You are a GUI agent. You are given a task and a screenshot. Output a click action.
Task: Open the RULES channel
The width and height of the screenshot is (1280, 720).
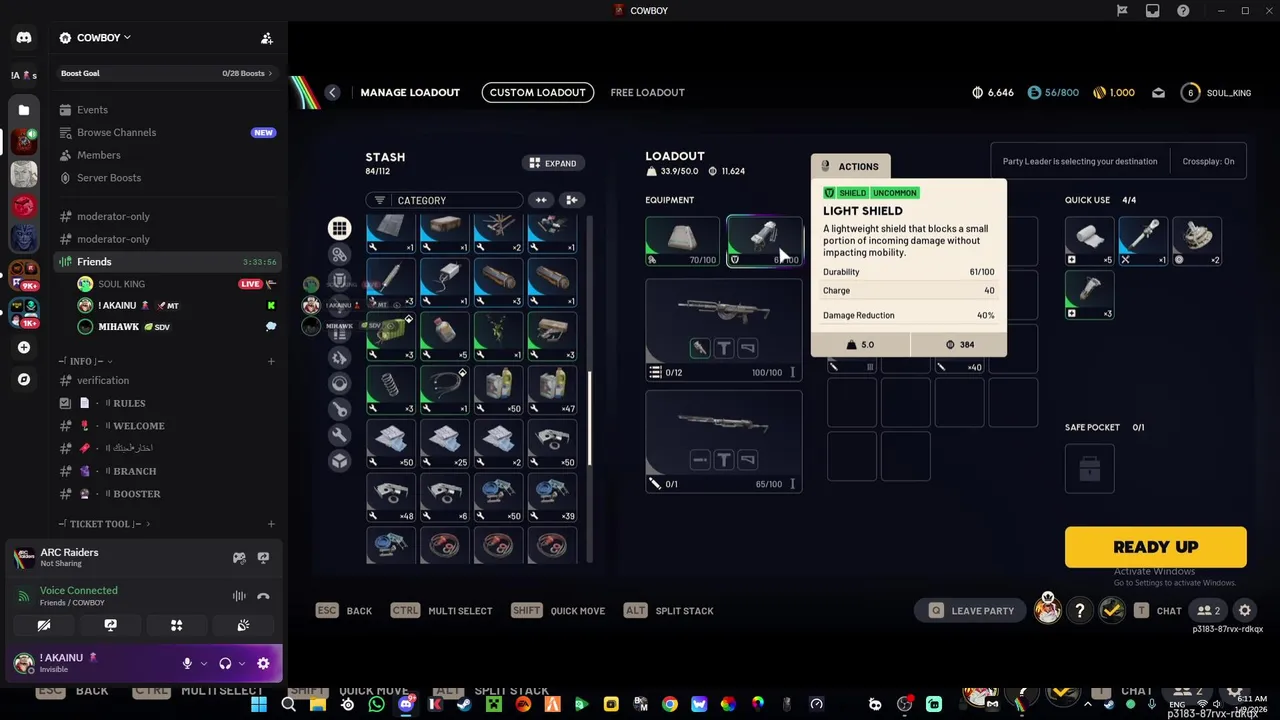tap(168, 403)
